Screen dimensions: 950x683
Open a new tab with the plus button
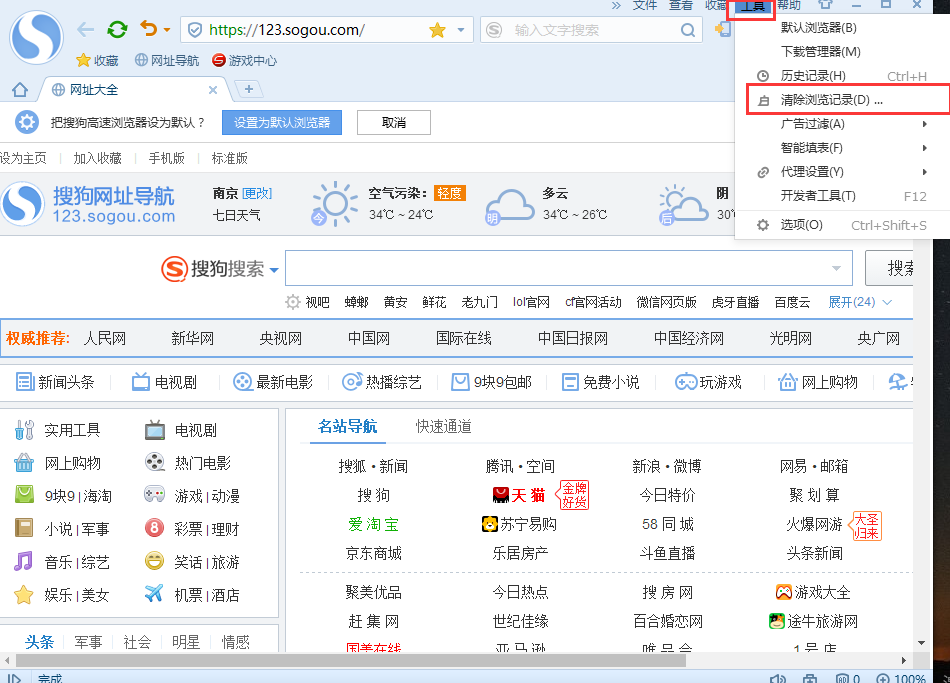(x=246, y=90)
